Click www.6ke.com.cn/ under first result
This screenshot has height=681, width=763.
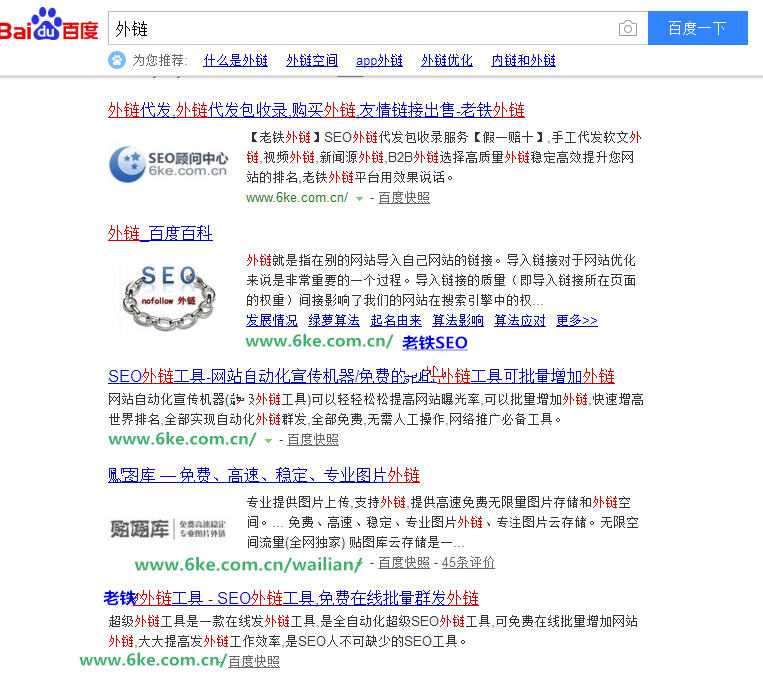coord(297,198)
